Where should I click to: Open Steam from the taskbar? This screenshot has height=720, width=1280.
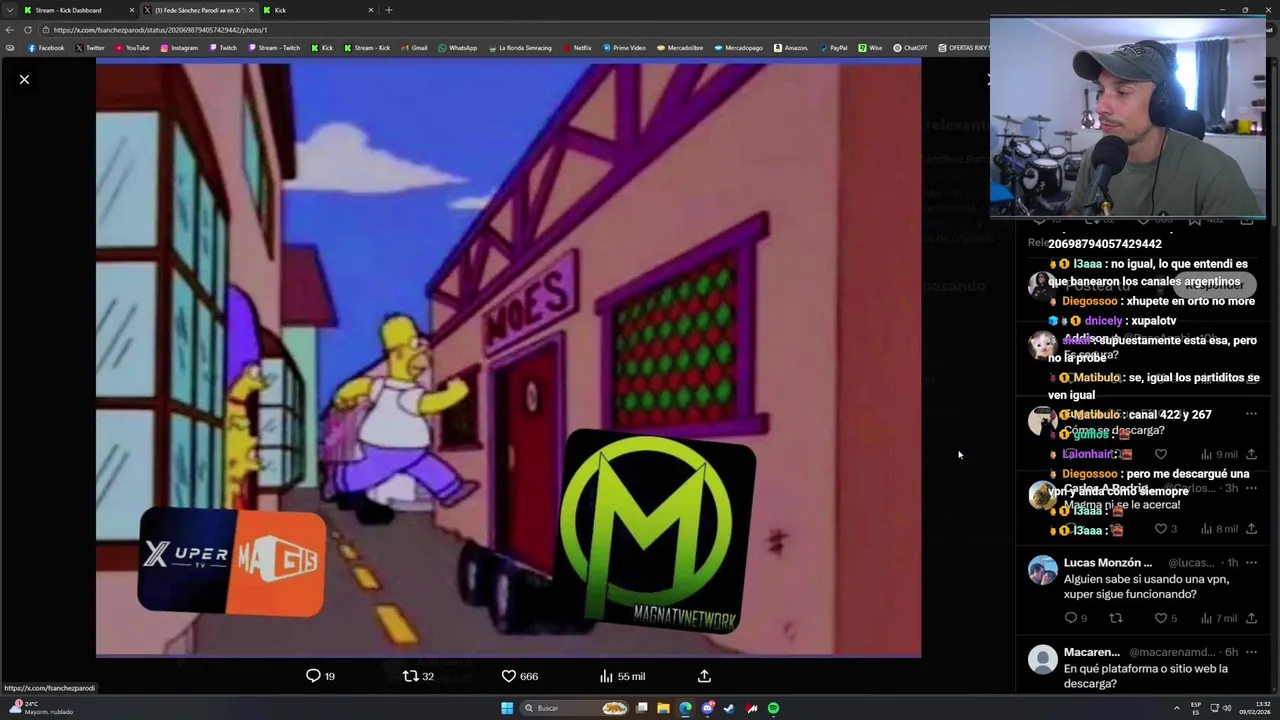point(729,708)
